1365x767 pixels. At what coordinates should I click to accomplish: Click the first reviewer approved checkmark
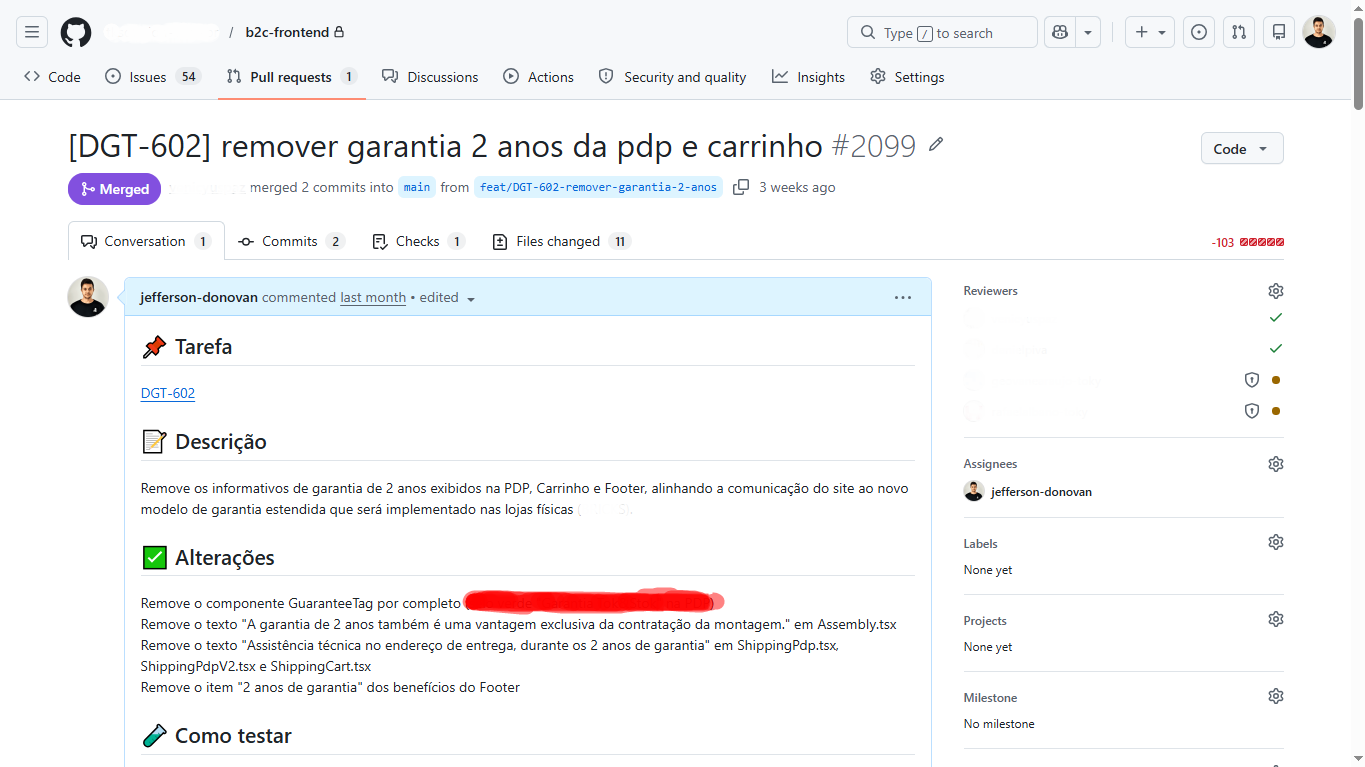click(1276, 318)
